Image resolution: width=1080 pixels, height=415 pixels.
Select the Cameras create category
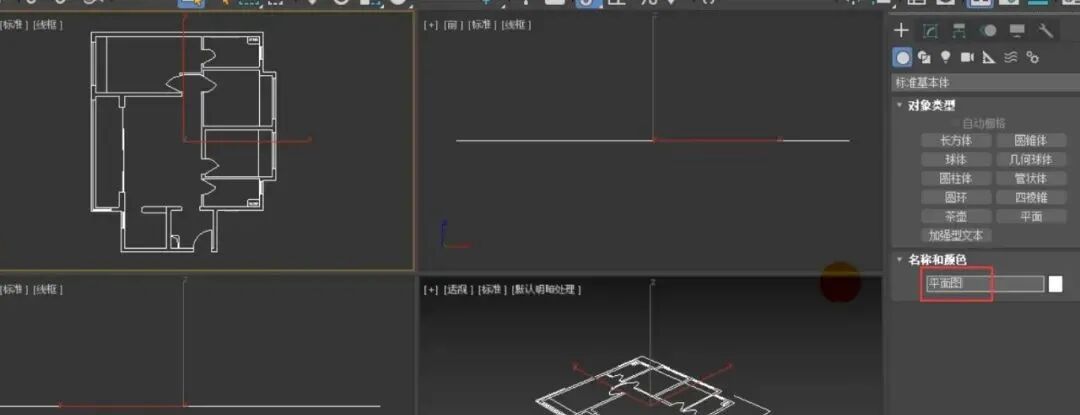pos(967,57)
